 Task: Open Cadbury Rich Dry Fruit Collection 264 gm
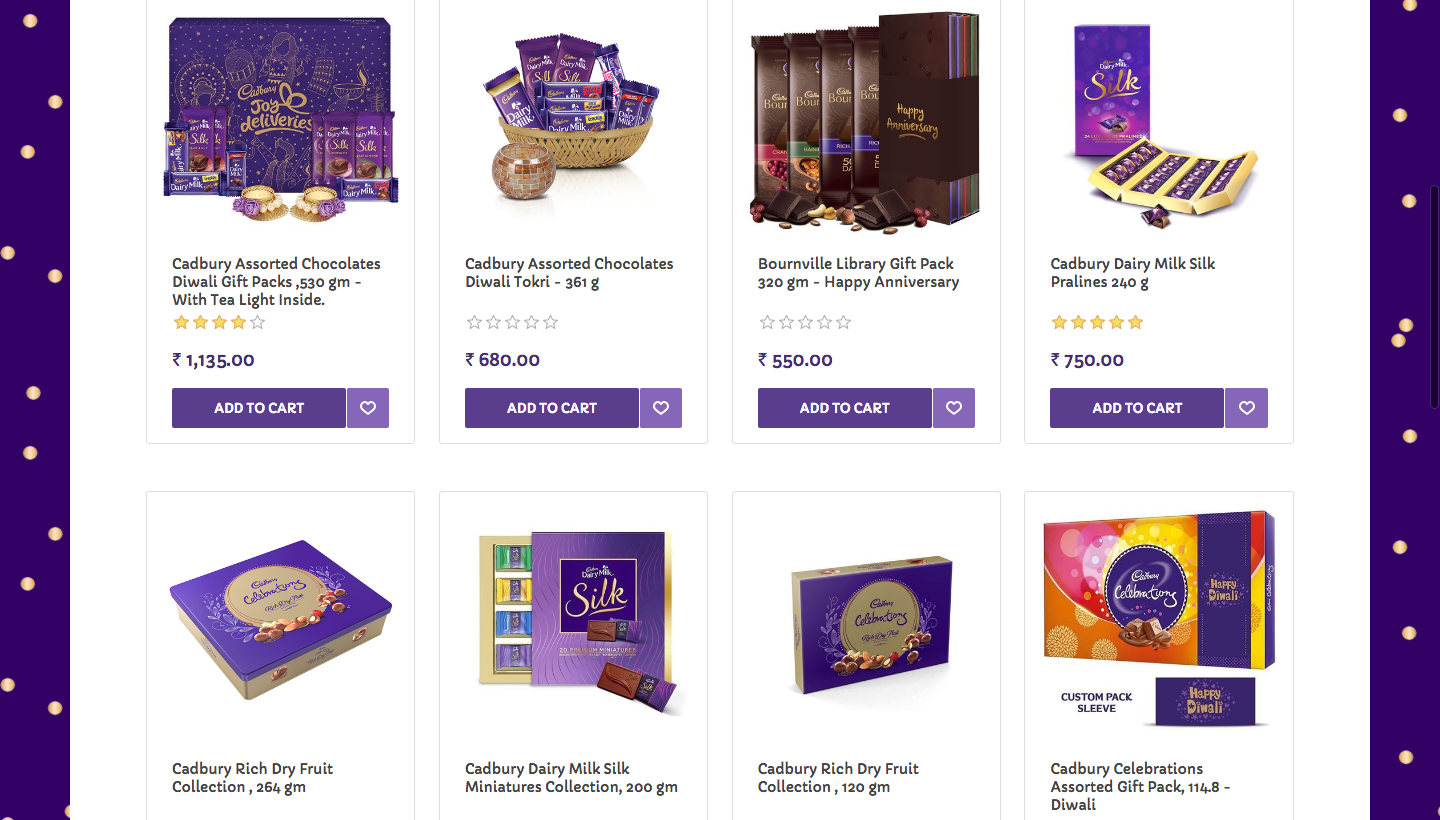[252, 778]
